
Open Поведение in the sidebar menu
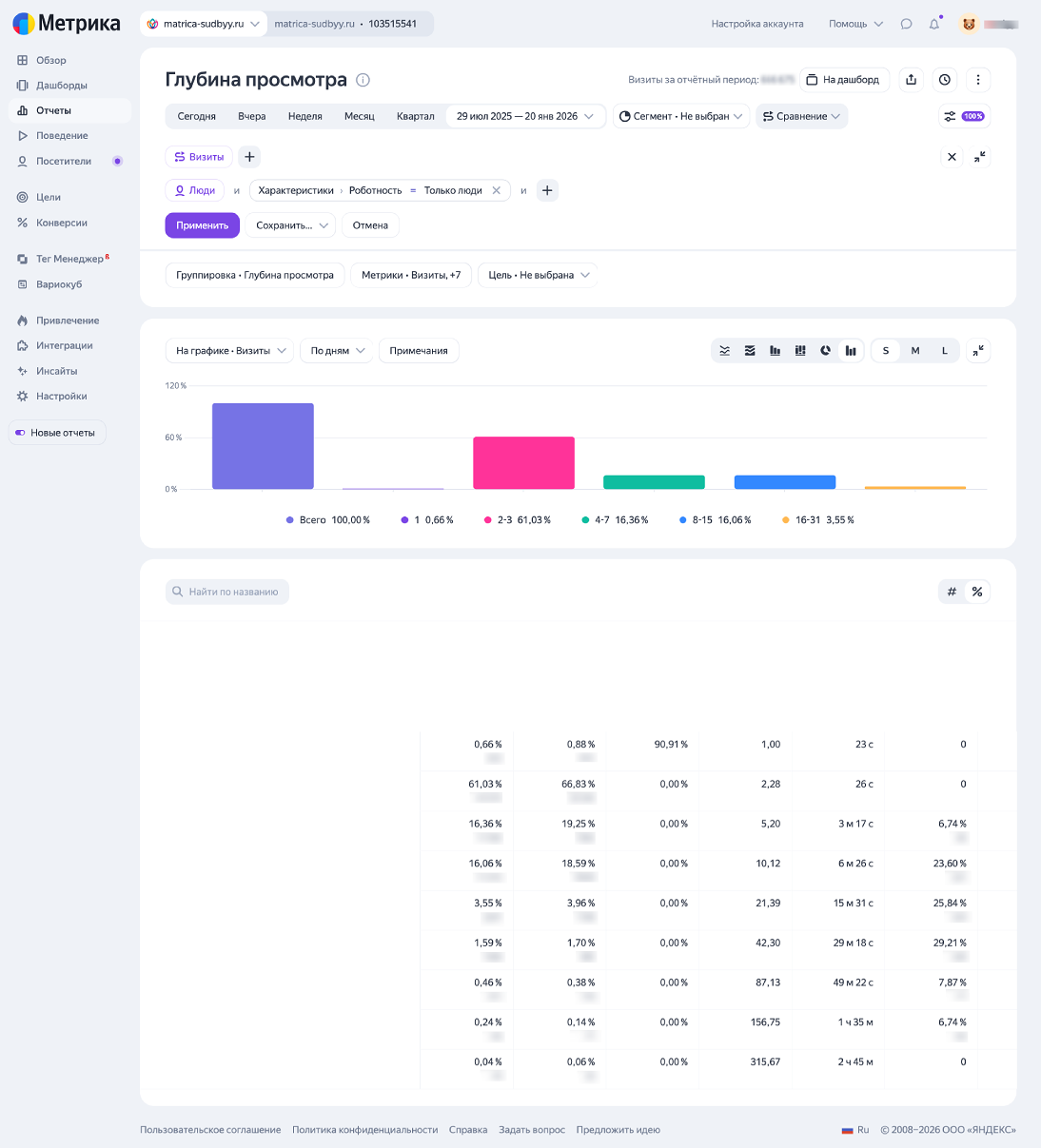click(x=62, y=136)
